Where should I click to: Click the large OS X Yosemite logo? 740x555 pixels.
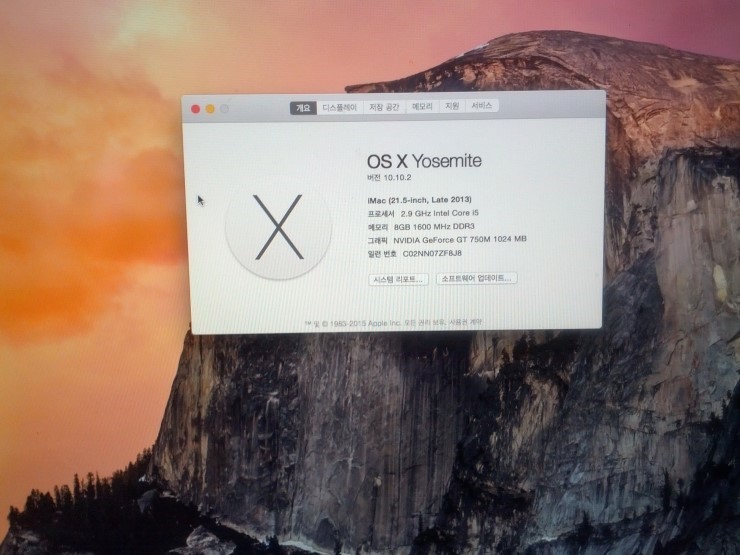278,228
